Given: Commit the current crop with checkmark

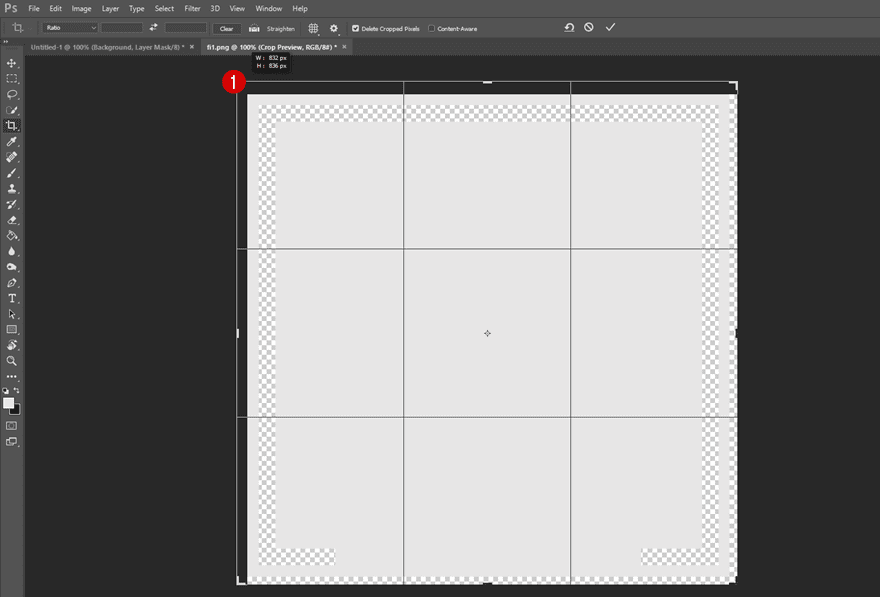Looking at the screenshot, I should (x=611, y=27).
